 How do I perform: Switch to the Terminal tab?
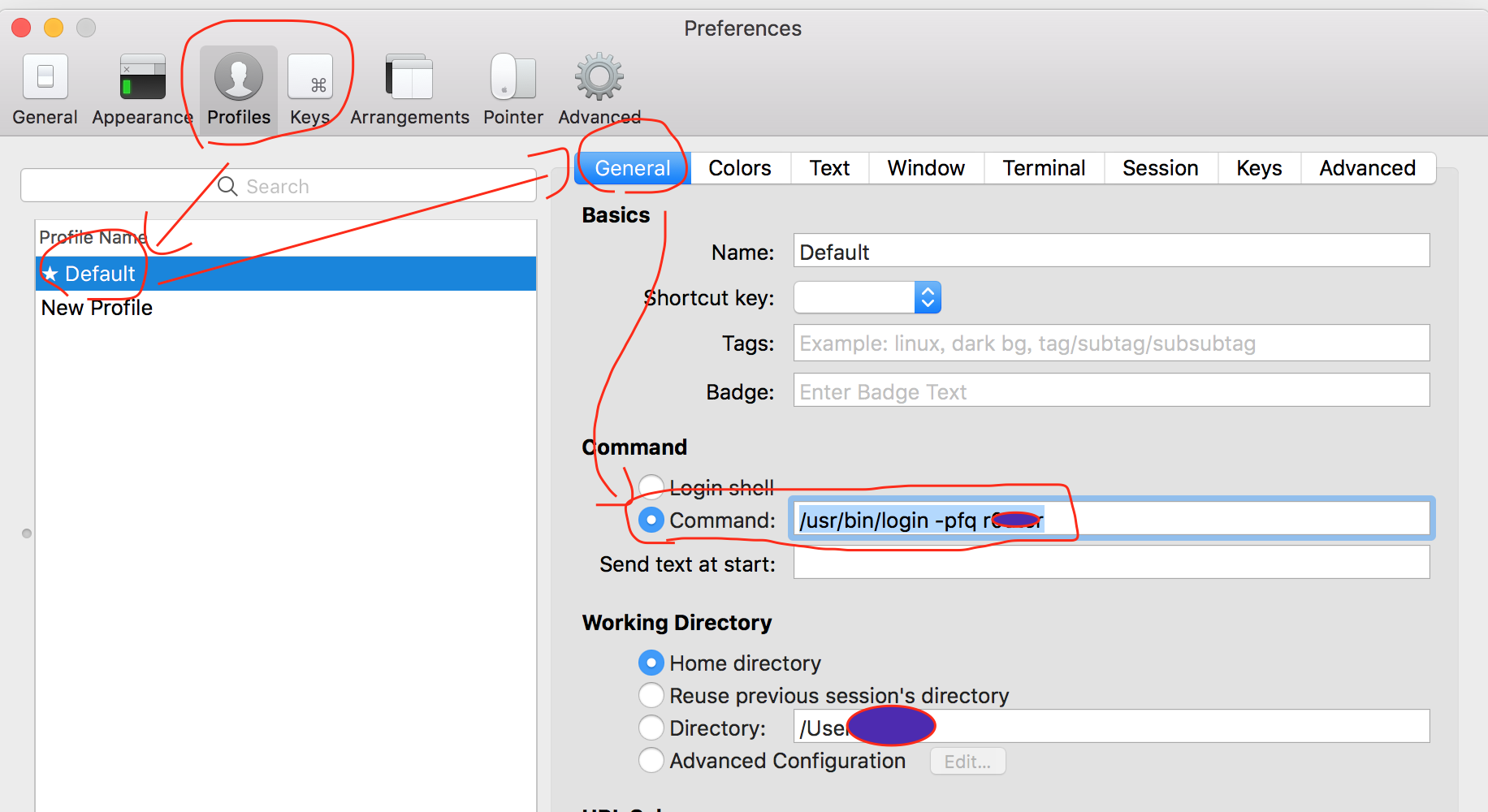1044,168
